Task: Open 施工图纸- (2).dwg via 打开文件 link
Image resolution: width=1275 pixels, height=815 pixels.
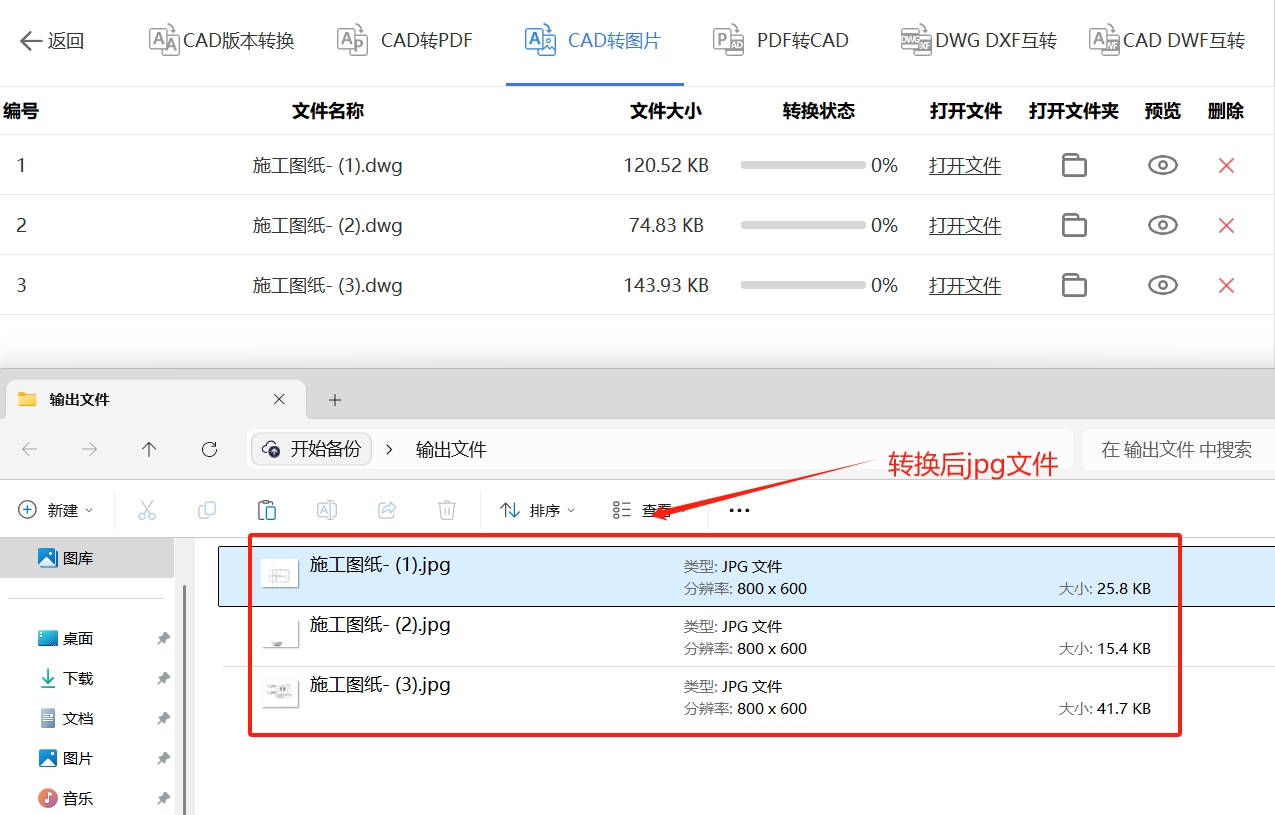Action: 964,225
